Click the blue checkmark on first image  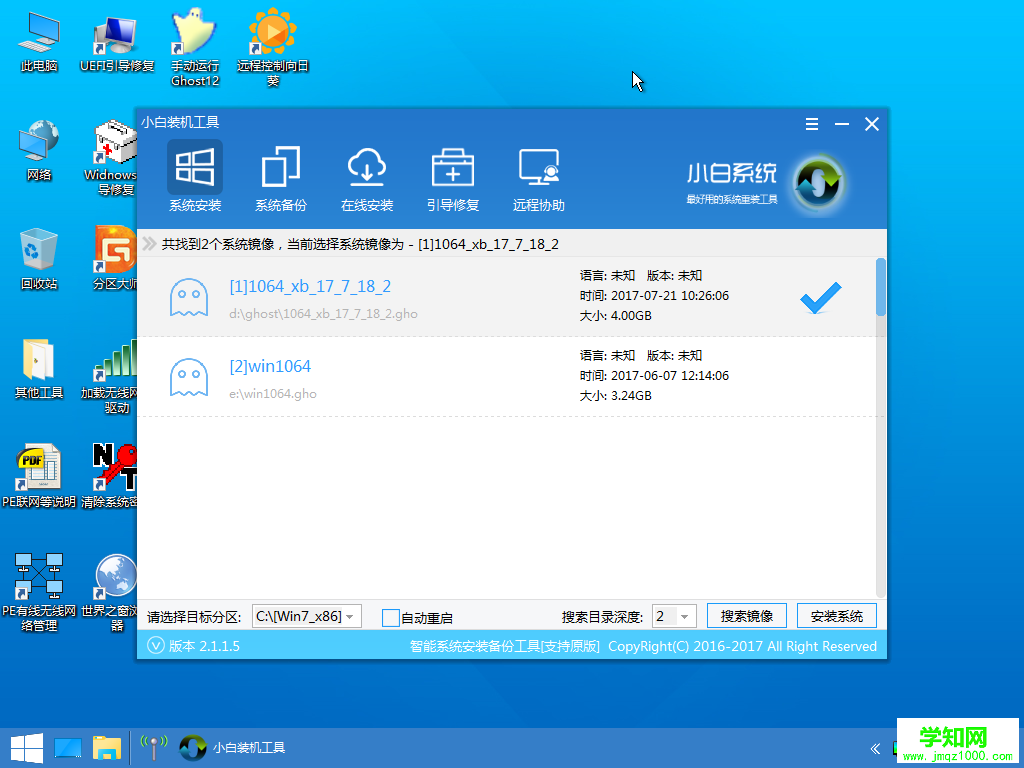click(821, 298)
